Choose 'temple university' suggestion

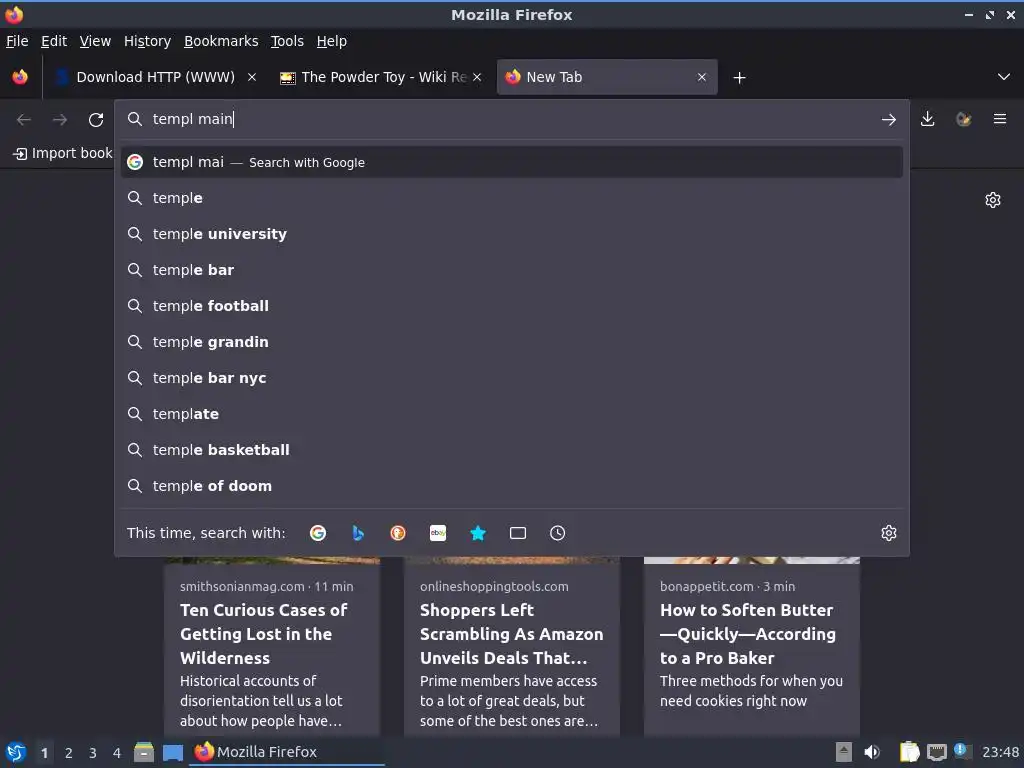[x=512, y=234]
